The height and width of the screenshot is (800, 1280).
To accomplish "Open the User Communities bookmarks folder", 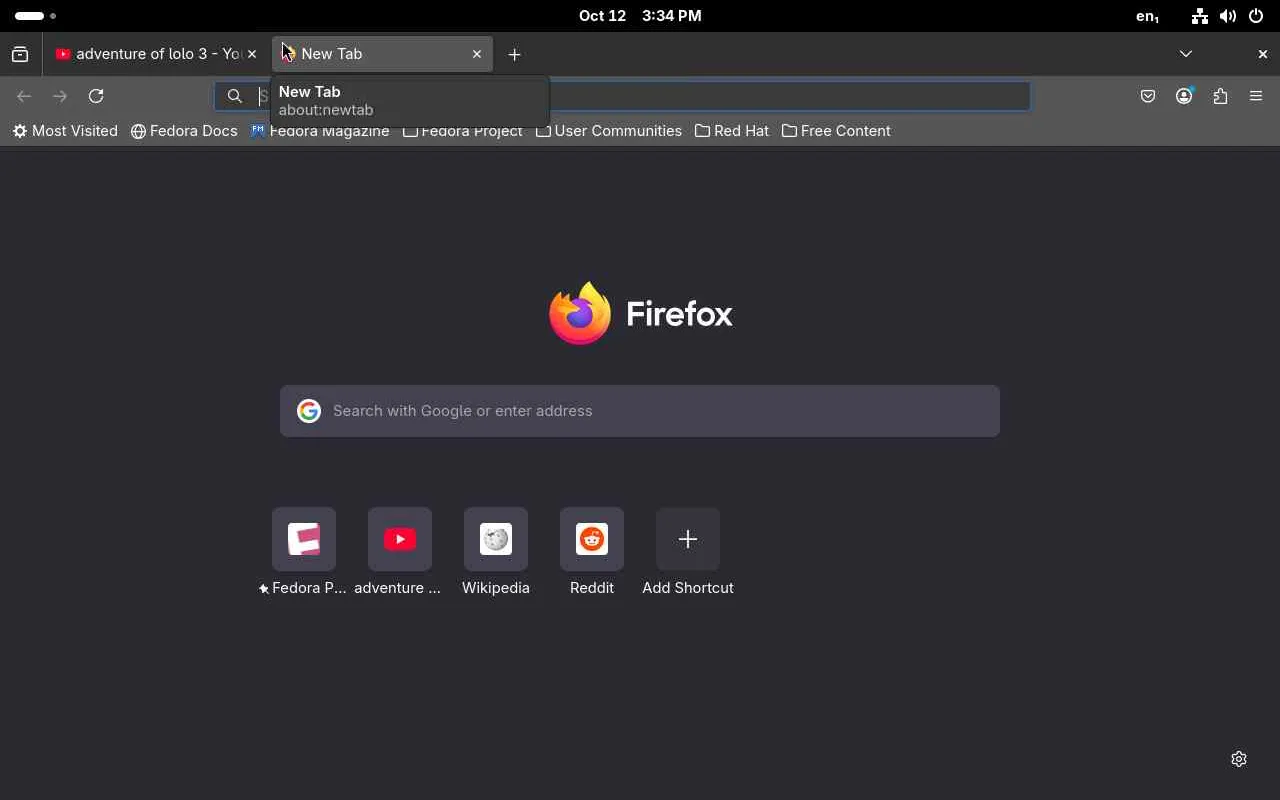I will point(609,131).
